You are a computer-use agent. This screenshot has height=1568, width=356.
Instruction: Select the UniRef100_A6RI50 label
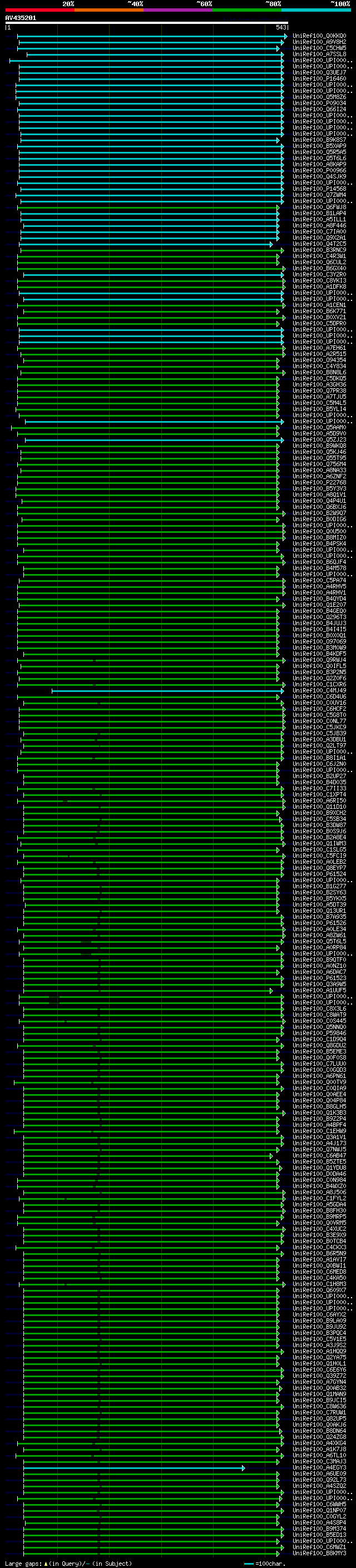(x=319, y=801)
